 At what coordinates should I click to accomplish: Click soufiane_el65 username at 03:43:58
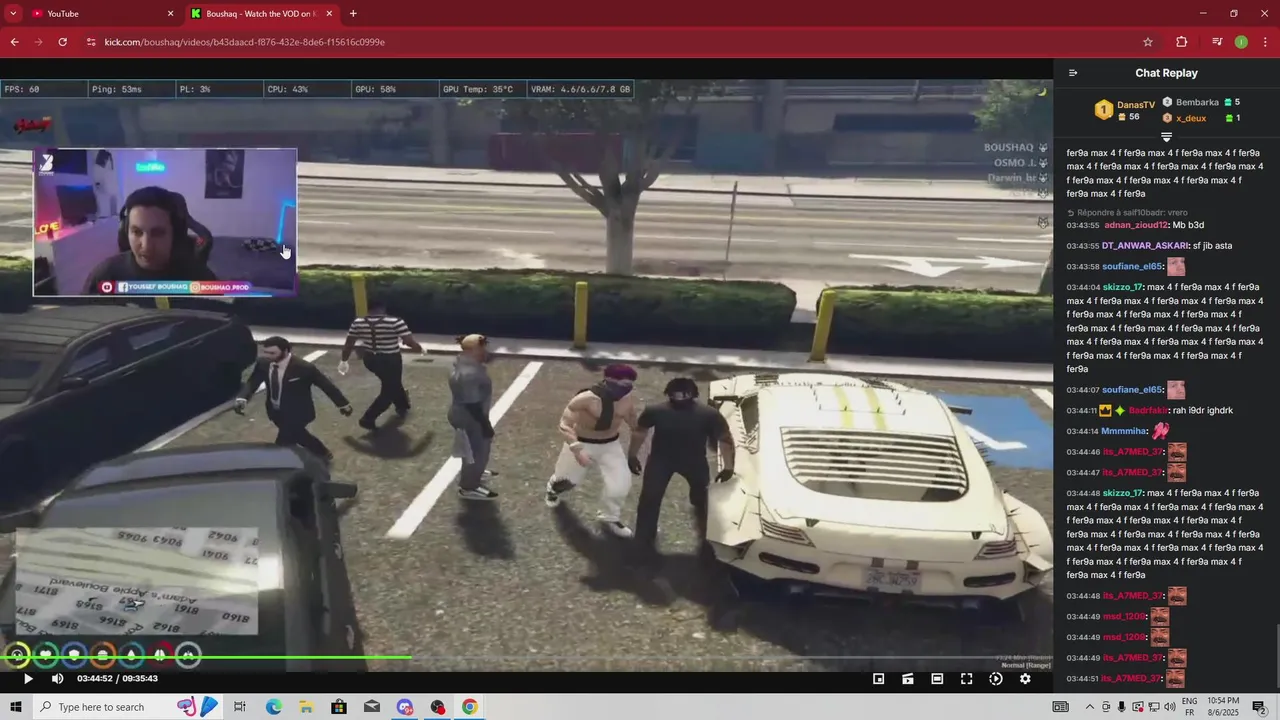pos(1133,267)
